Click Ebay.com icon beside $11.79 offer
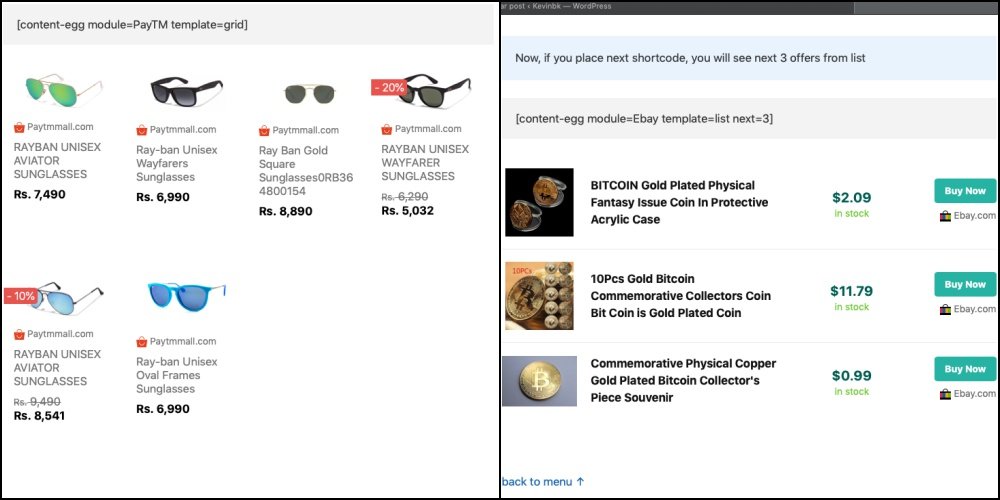1000x500 pixels. click(x=944, y=309)
